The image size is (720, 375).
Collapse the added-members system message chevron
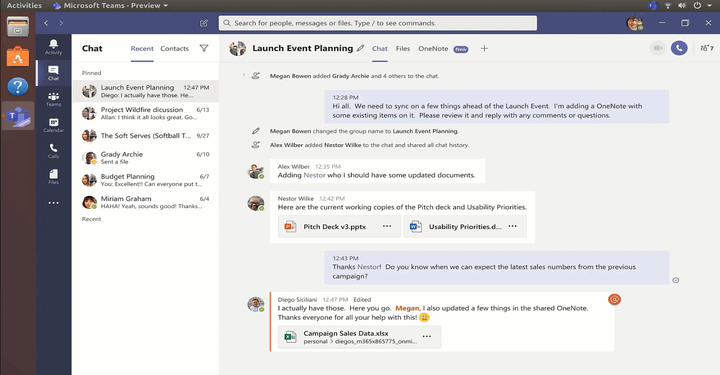tap(244, 75)
